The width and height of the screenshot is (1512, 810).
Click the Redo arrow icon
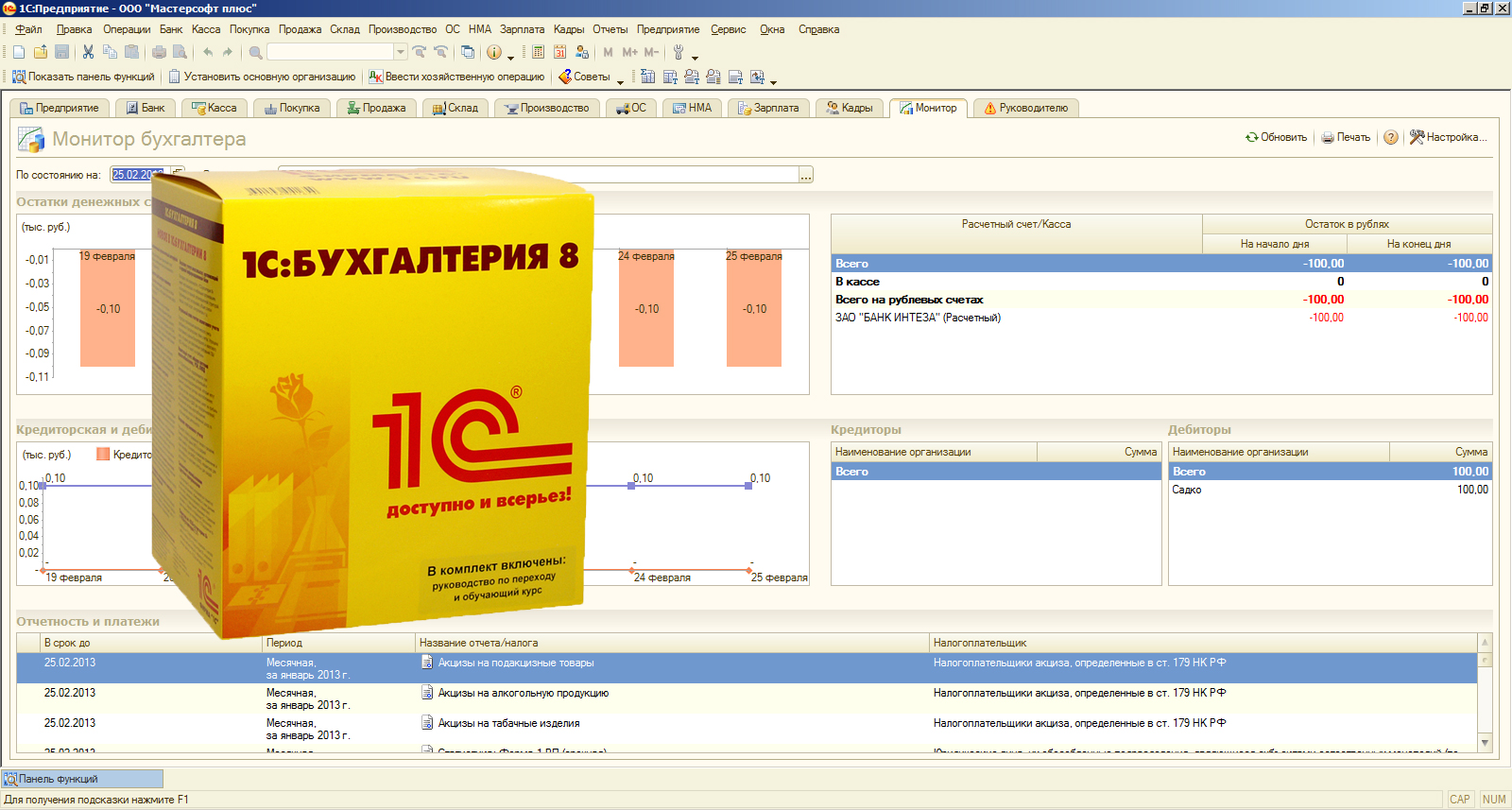(228, 52)
